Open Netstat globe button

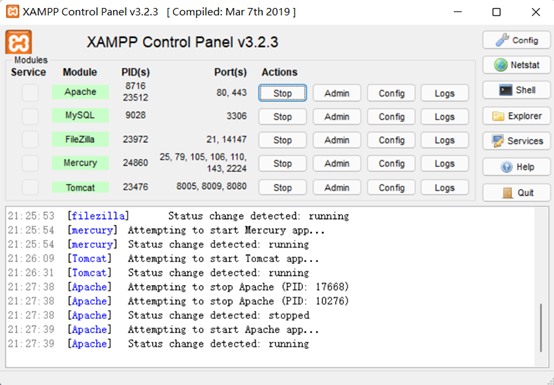[x=516, y=65]
